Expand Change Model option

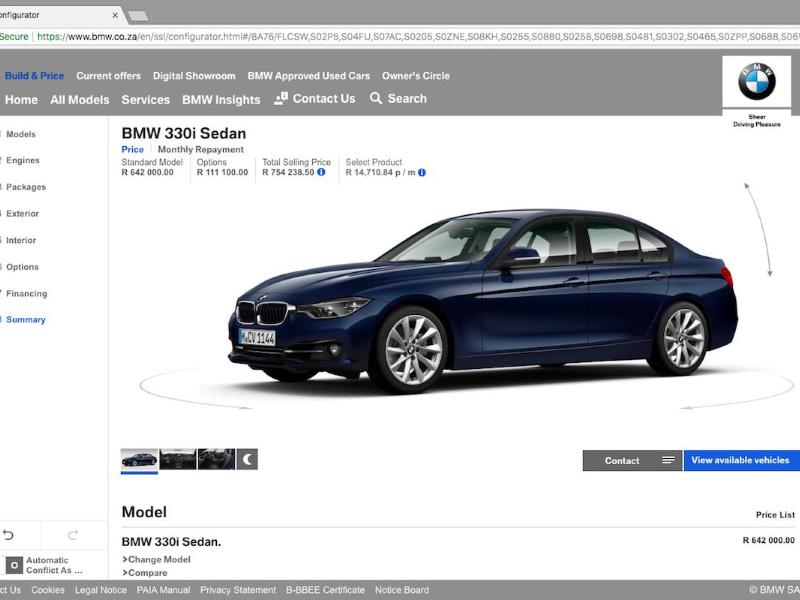point(157,559)
